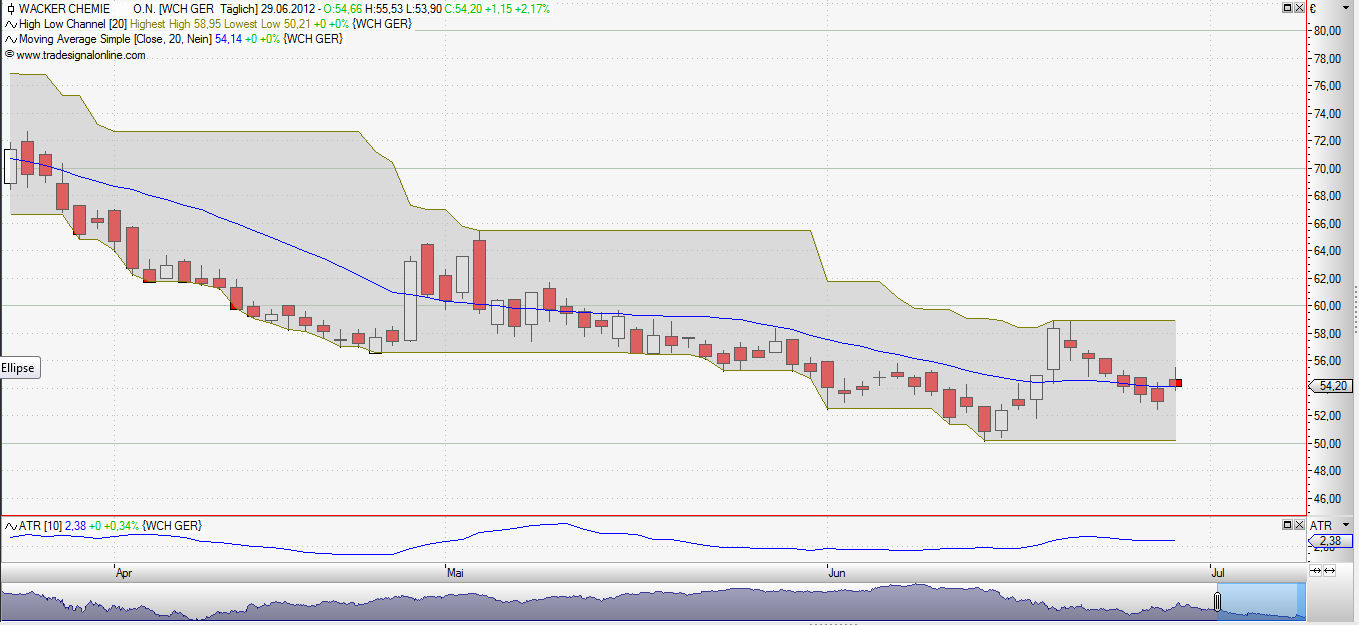Click the line icon before ATR [10]

(x=10, y=525)
